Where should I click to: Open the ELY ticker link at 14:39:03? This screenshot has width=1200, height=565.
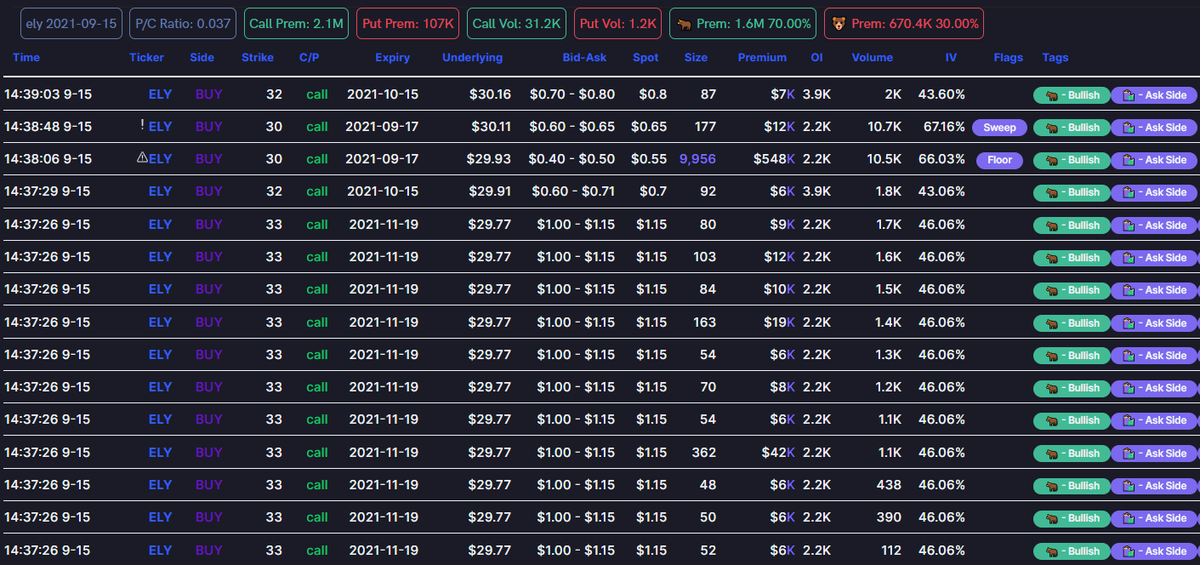160,94
